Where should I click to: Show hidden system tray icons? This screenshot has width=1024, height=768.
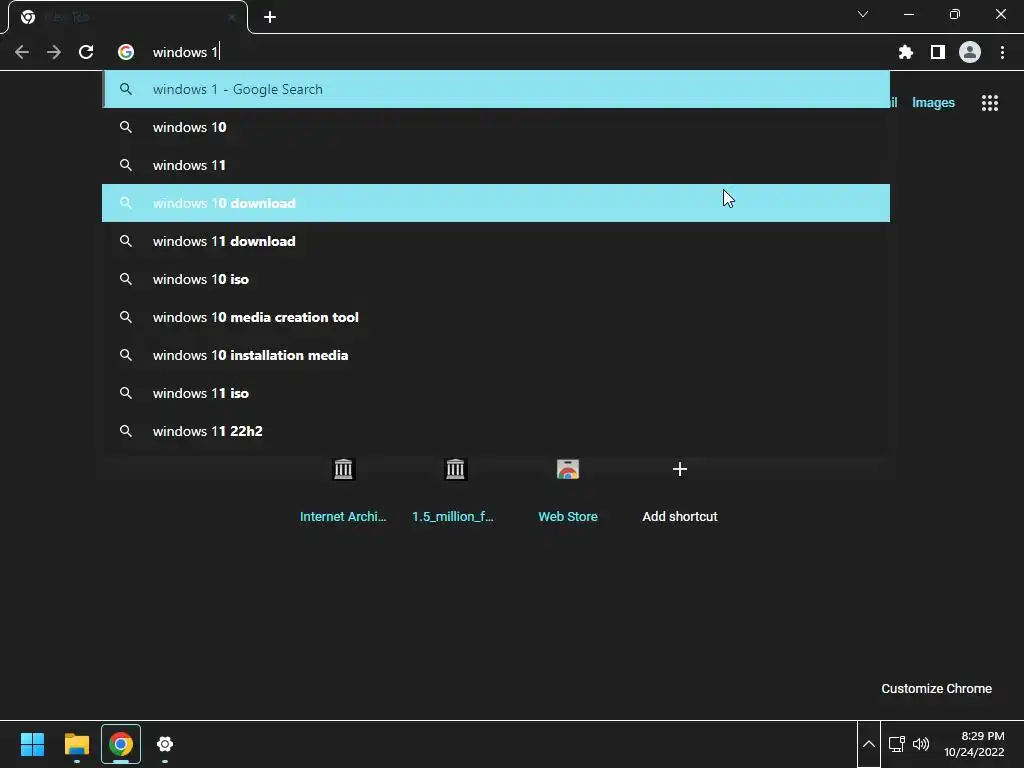pos(869,744)
